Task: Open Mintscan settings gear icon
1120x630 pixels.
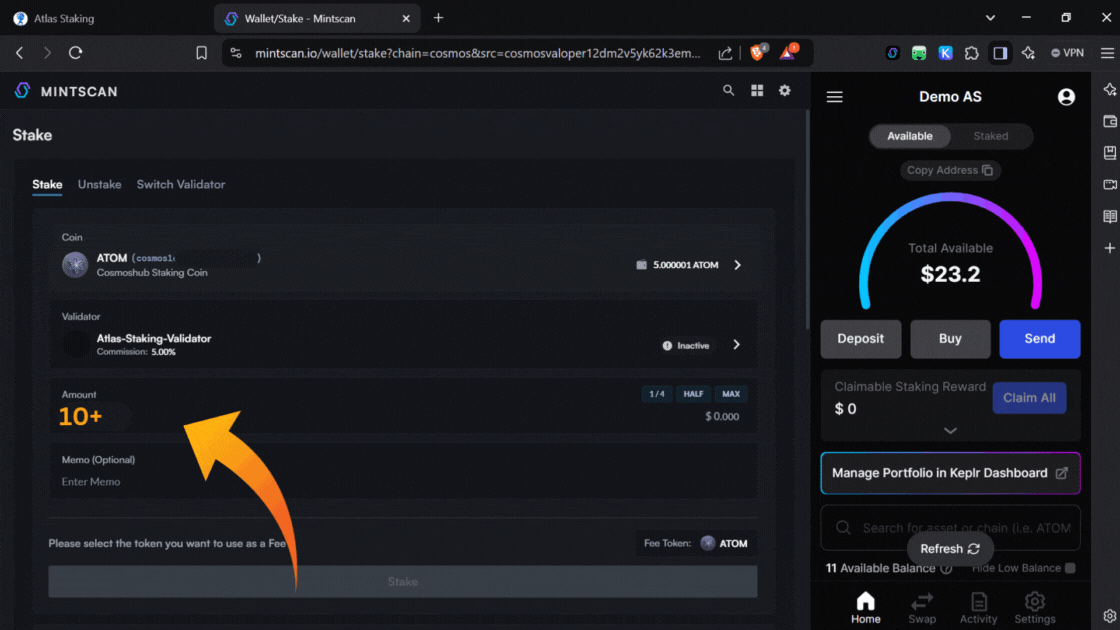Action: coord(785,90)
